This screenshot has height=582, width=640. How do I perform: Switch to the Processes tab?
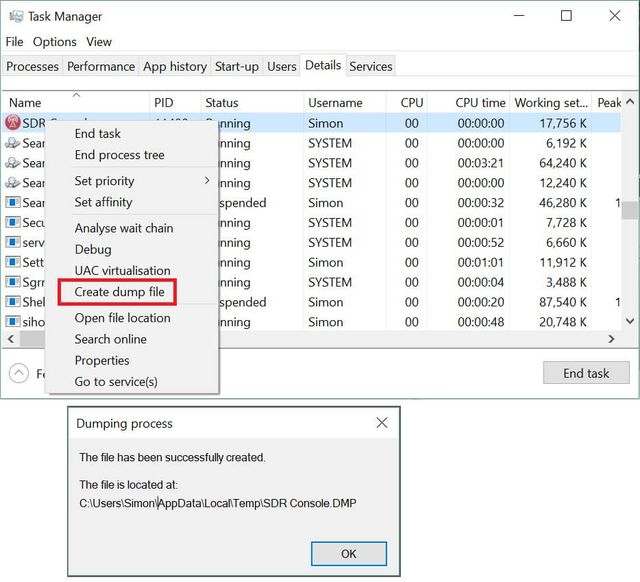point(32,66)
